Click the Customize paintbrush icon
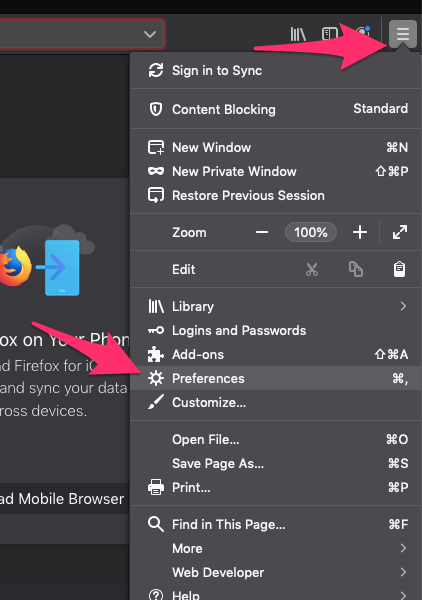The image size is (422, 600). (x=156, y=402)
